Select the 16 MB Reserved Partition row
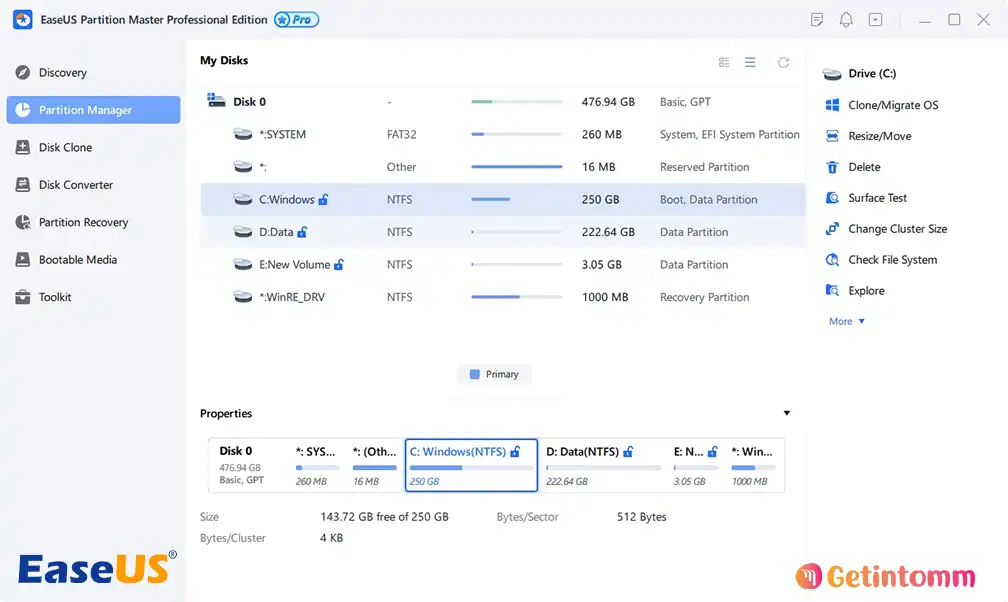 (x=503, y=167)
